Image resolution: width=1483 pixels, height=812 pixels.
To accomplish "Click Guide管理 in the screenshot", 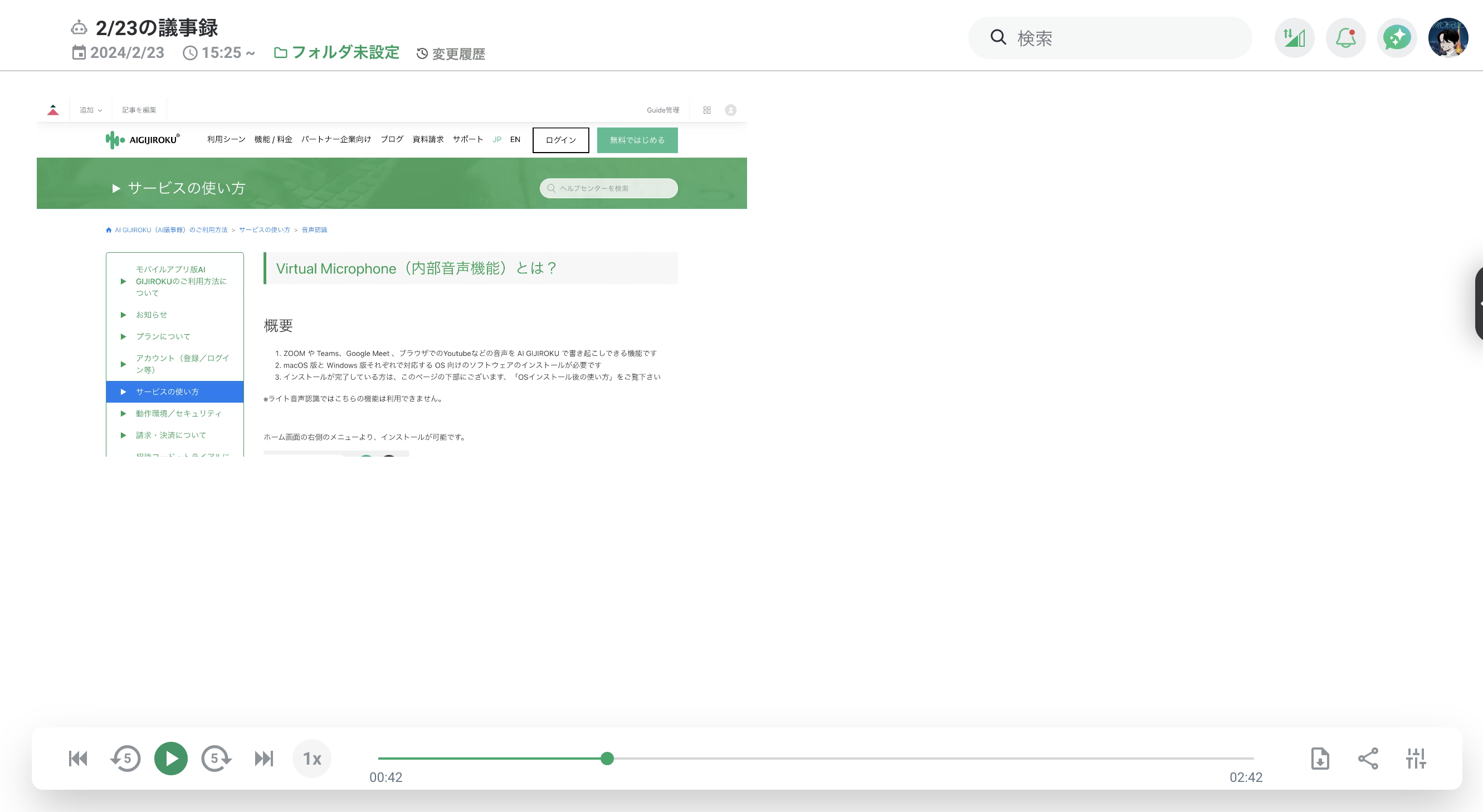I will coord(662,110).
